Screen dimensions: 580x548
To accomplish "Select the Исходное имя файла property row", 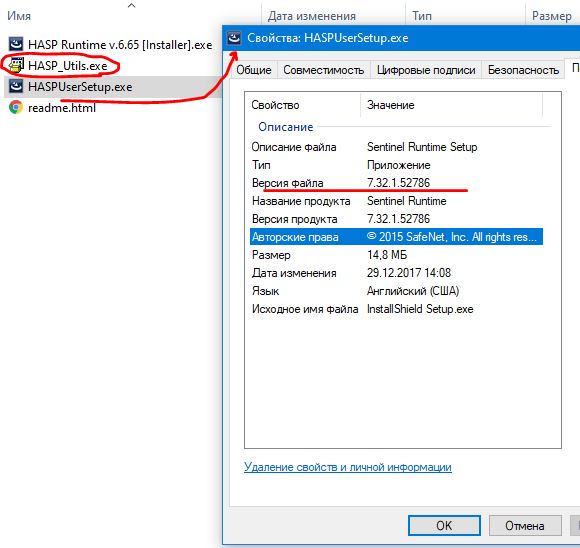I will (x=397, y=309).
